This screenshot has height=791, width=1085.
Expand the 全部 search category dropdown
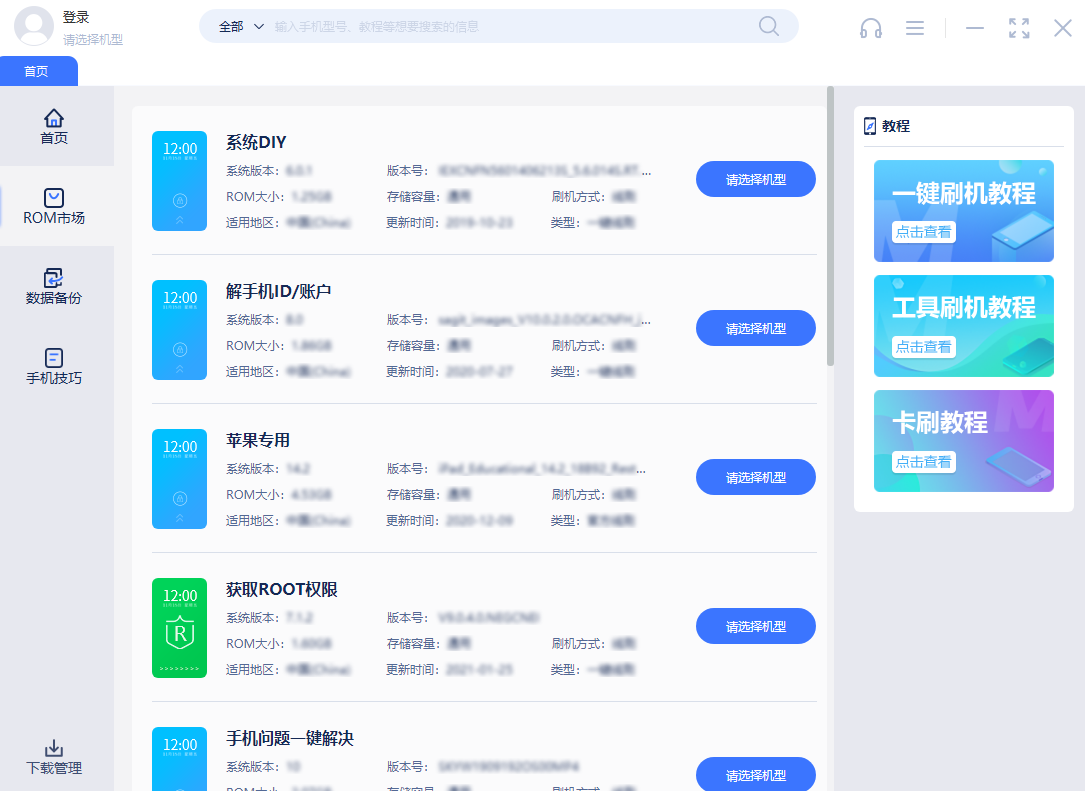coord(241,27)
